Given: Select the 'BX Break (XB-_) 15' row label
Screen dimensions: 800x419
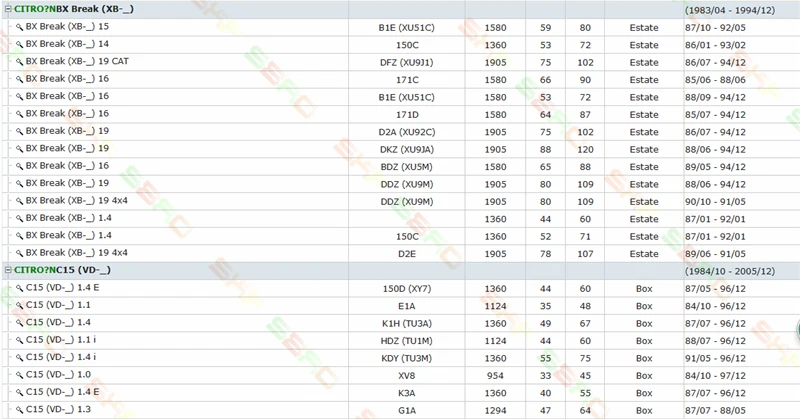Looking at the screenshot, I should 67,27.
